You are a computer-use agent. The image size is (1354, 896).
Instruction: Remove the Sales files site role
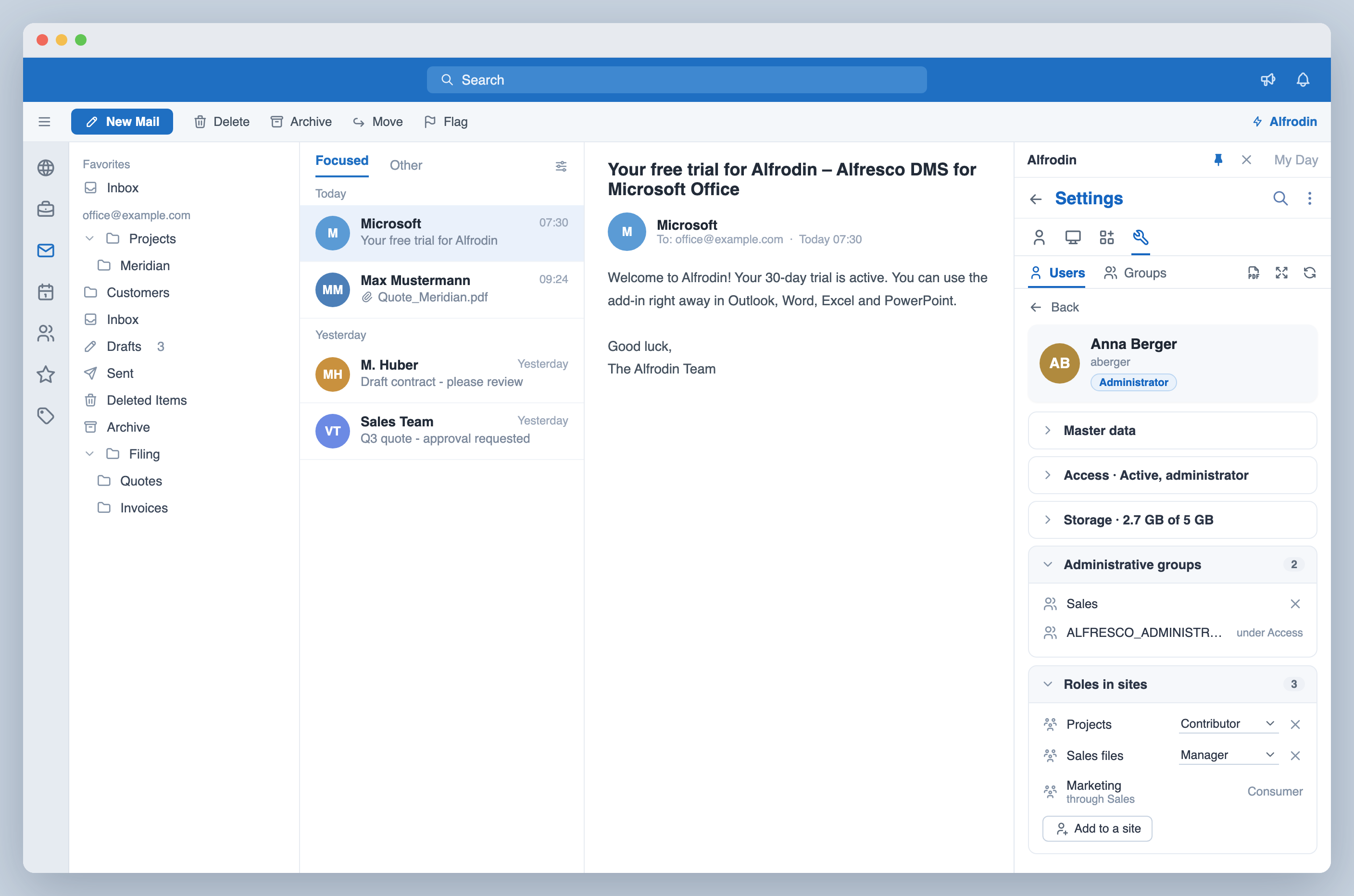(x=1295, y=756)
